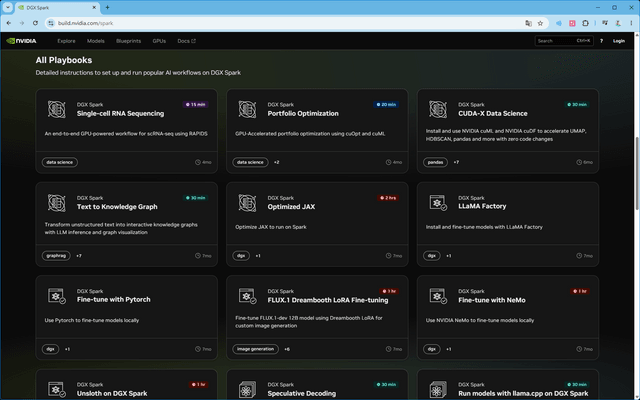Click the Search field in the header
Viewport: 640px width, 400px height.
pyautogui.click(x=564, y=41)
